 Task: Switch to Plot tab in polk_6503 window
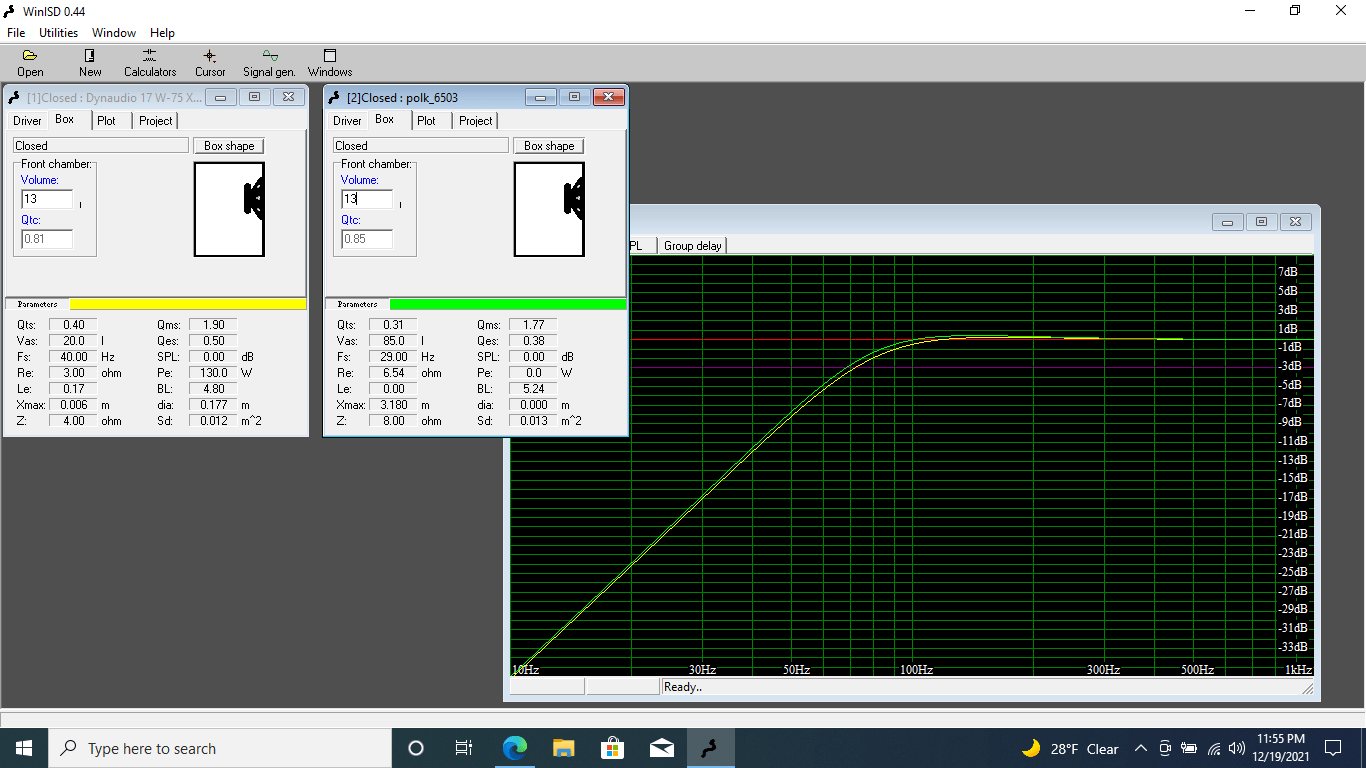[x=427, y=121]
